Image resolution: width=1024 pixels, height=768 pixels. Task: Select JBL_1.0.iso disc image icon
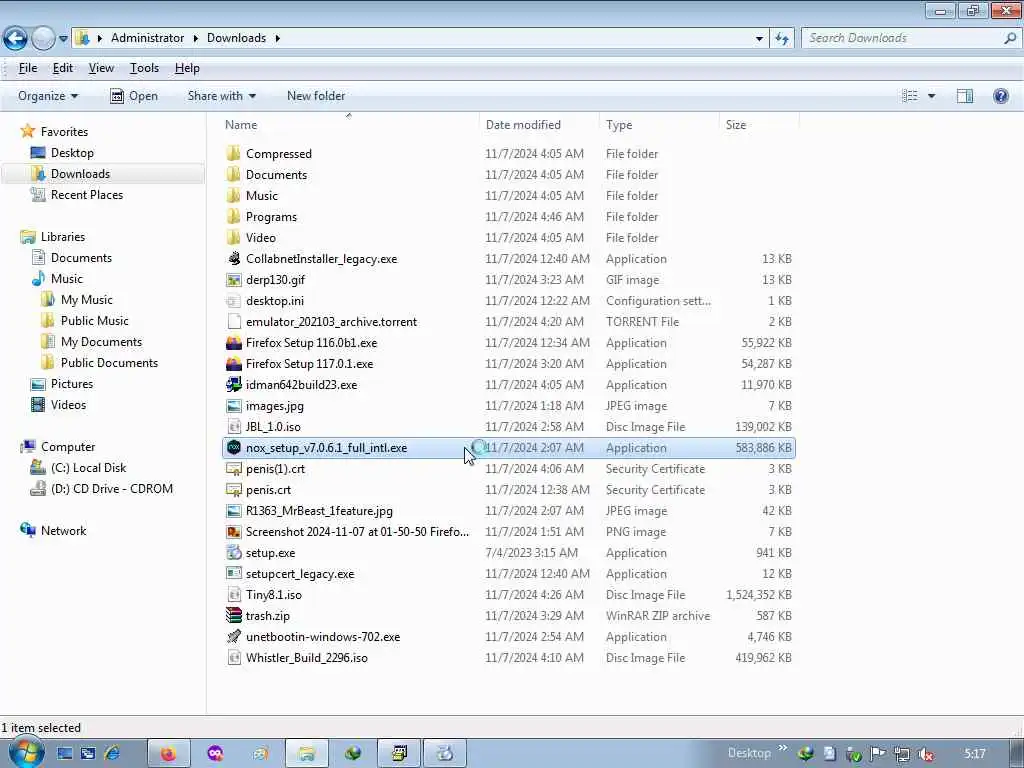pyautogui.click(x=234, y=426)
